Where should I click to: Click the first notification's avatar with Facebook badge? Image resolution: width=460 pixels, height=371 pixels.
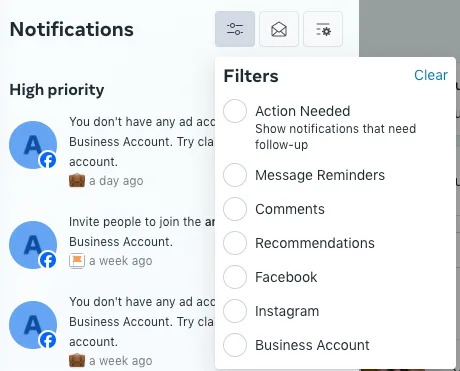pos(33,145)
